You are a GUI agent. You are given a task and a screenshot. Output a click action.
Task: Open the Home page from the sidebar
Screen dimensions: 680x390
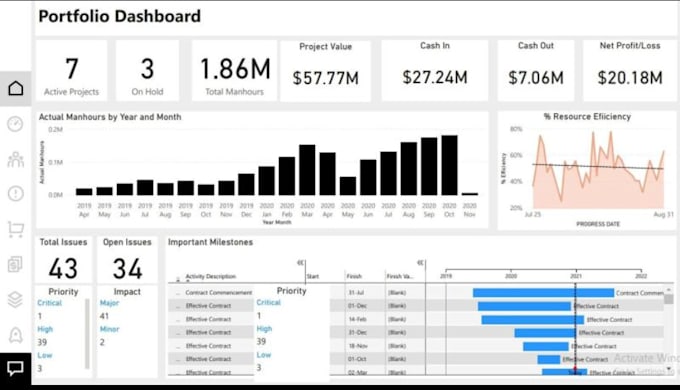[x=16, y=88]
